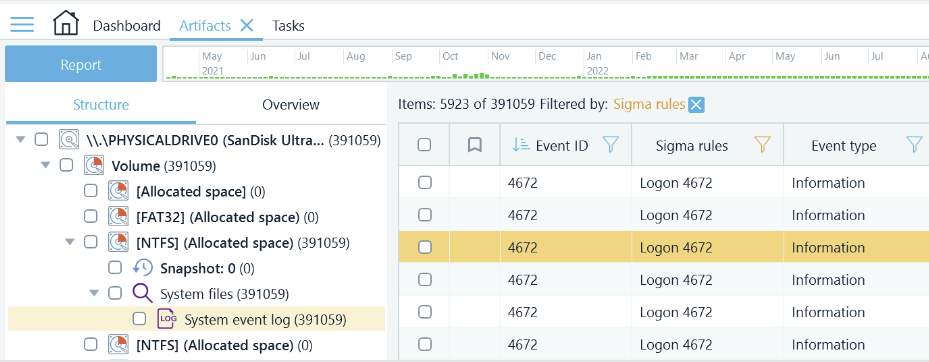The height and width of the screenshot is (362, 929).
Task: Close the Artifacts tab
Action: point(247,25)
